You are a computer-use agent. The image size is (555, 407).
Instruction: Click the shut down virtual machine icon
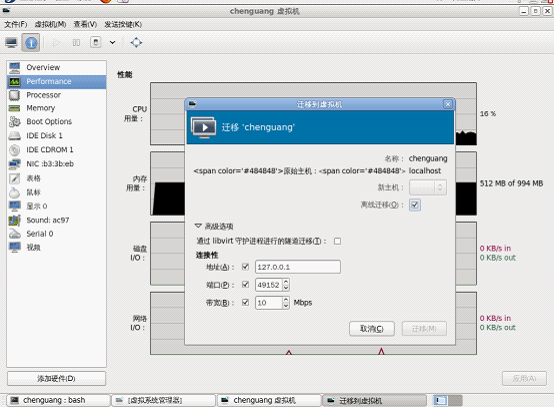tap(96, 42)
